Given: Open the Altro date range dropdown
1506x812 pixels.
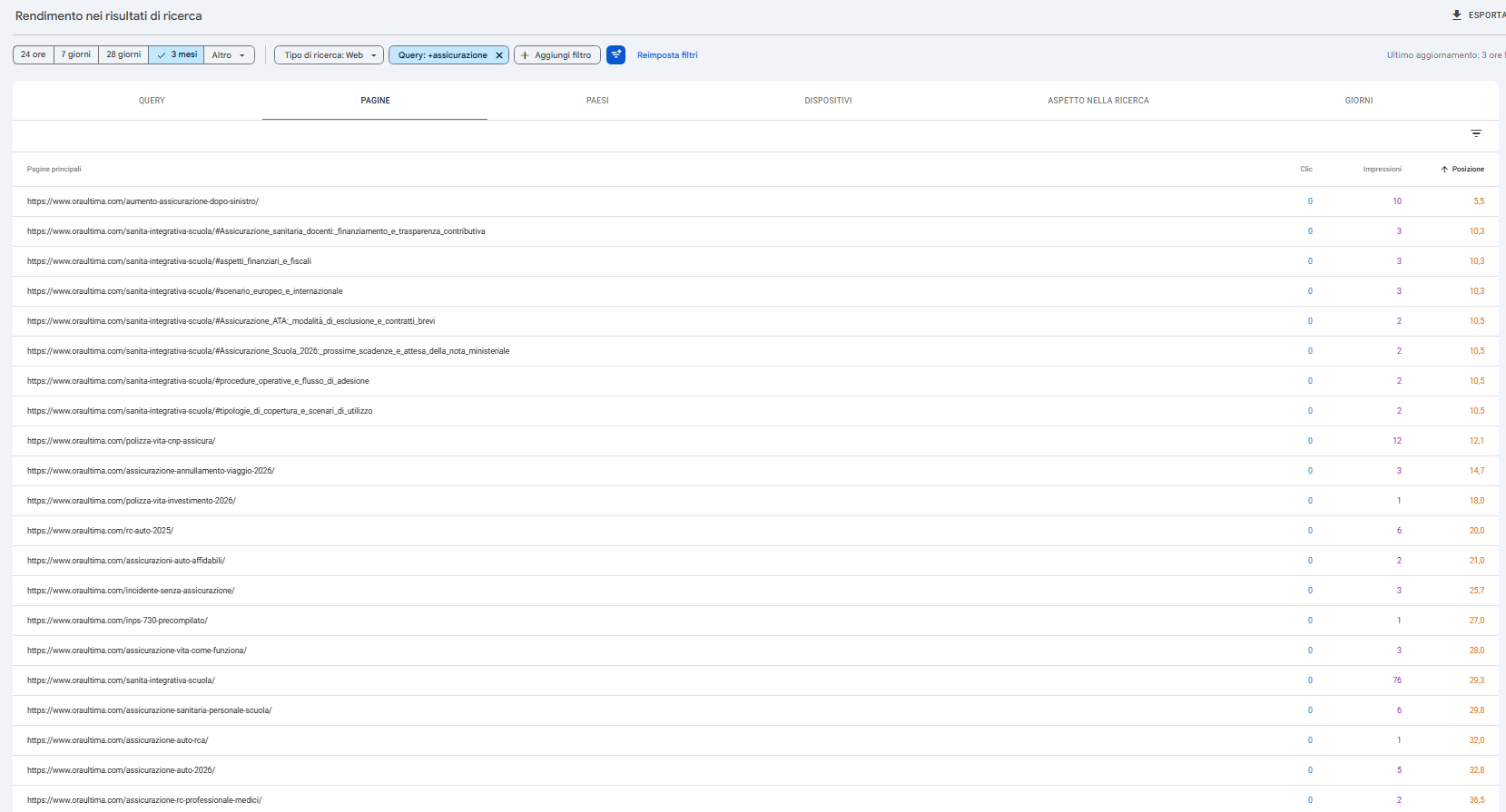Looking at the screenshot, I should (x=229, y=55).
